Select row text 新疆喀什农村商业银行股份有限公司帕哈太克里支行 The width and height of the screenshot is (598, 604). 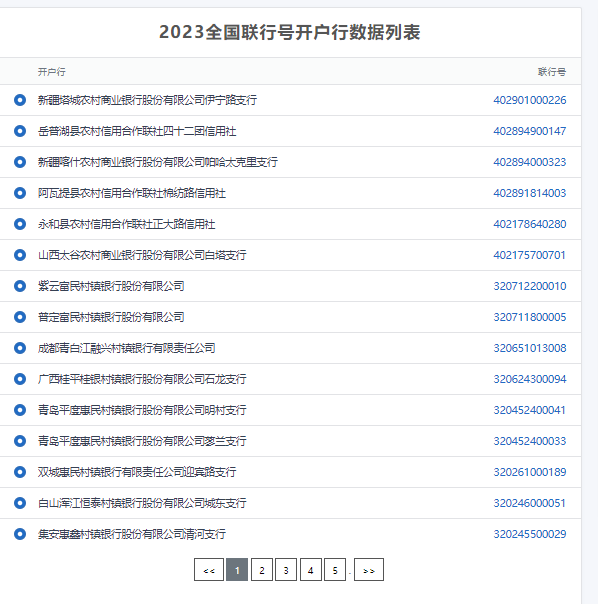pos(158,162)
